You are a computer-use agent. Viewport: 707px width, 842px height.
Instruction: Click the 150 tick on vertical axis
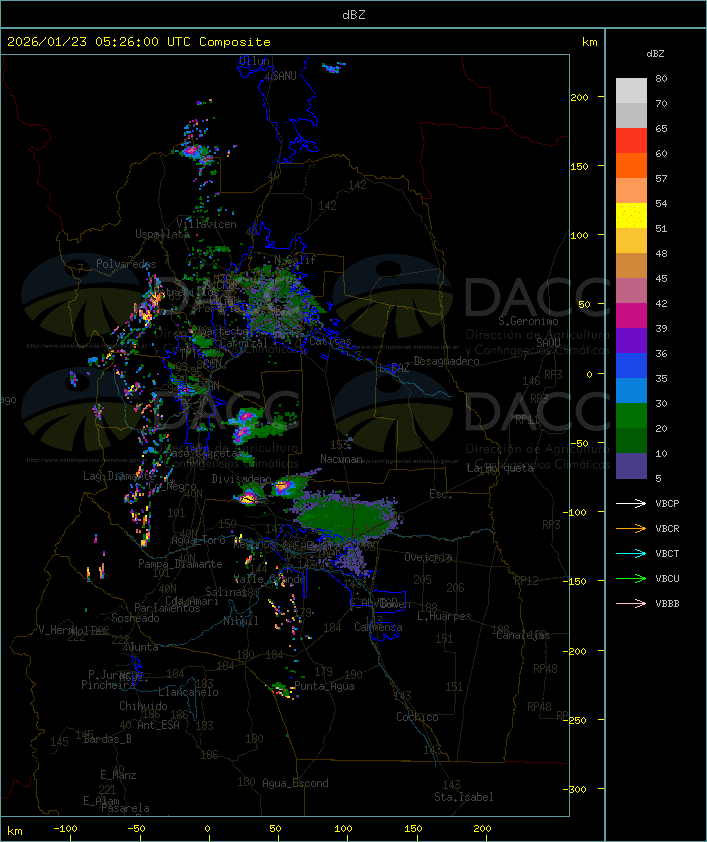click(x=579, y=166)
